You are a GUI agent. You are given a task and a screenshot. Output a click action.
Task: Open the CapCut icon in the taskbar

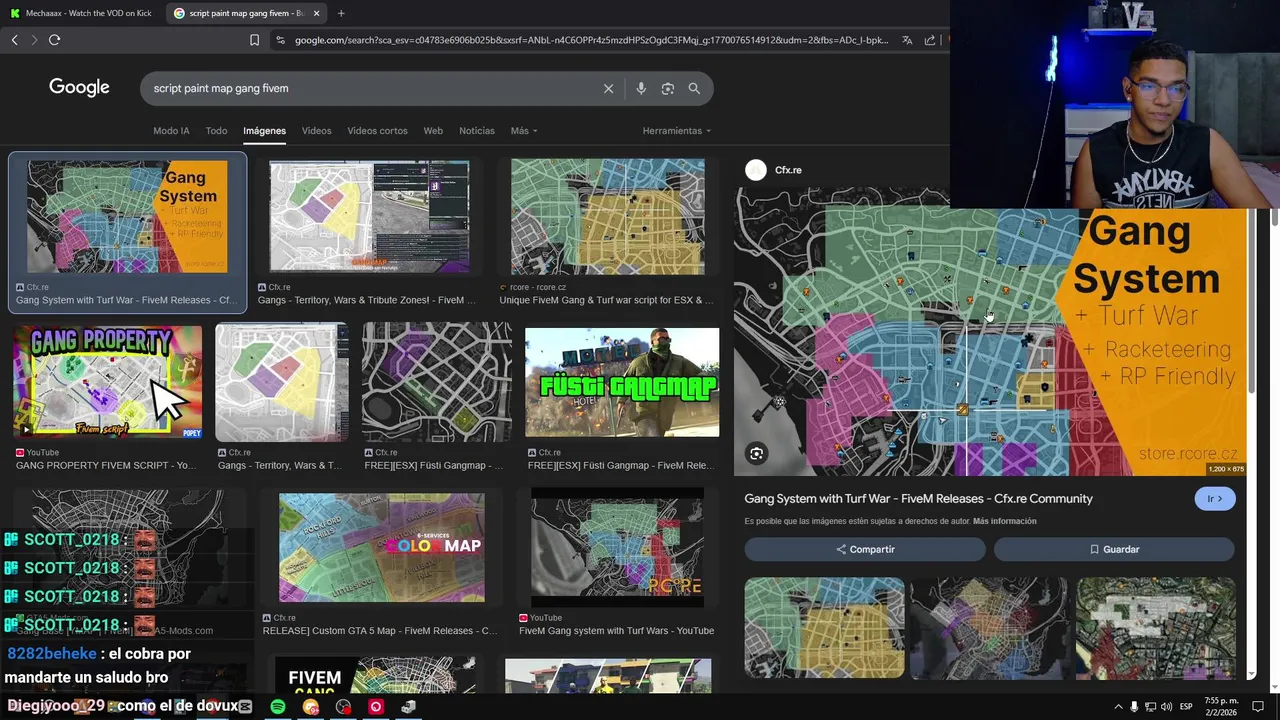(245, 706)
